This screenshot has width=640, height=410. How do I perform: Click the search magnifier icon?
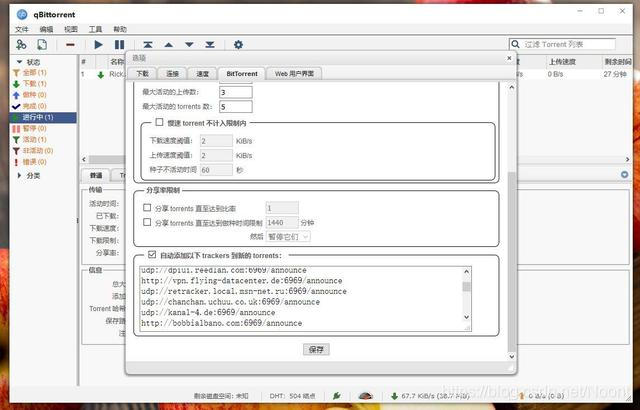(516, 44)
